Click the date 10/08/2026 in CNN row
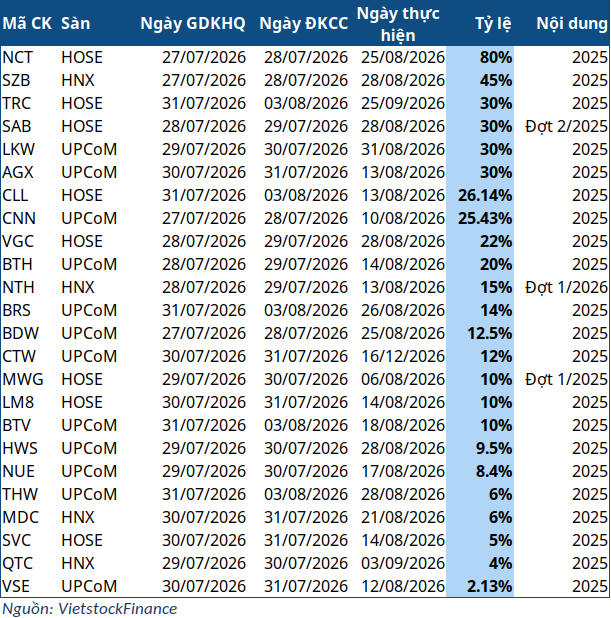Viewport: 611px width, 618px height. pos(403,218)
